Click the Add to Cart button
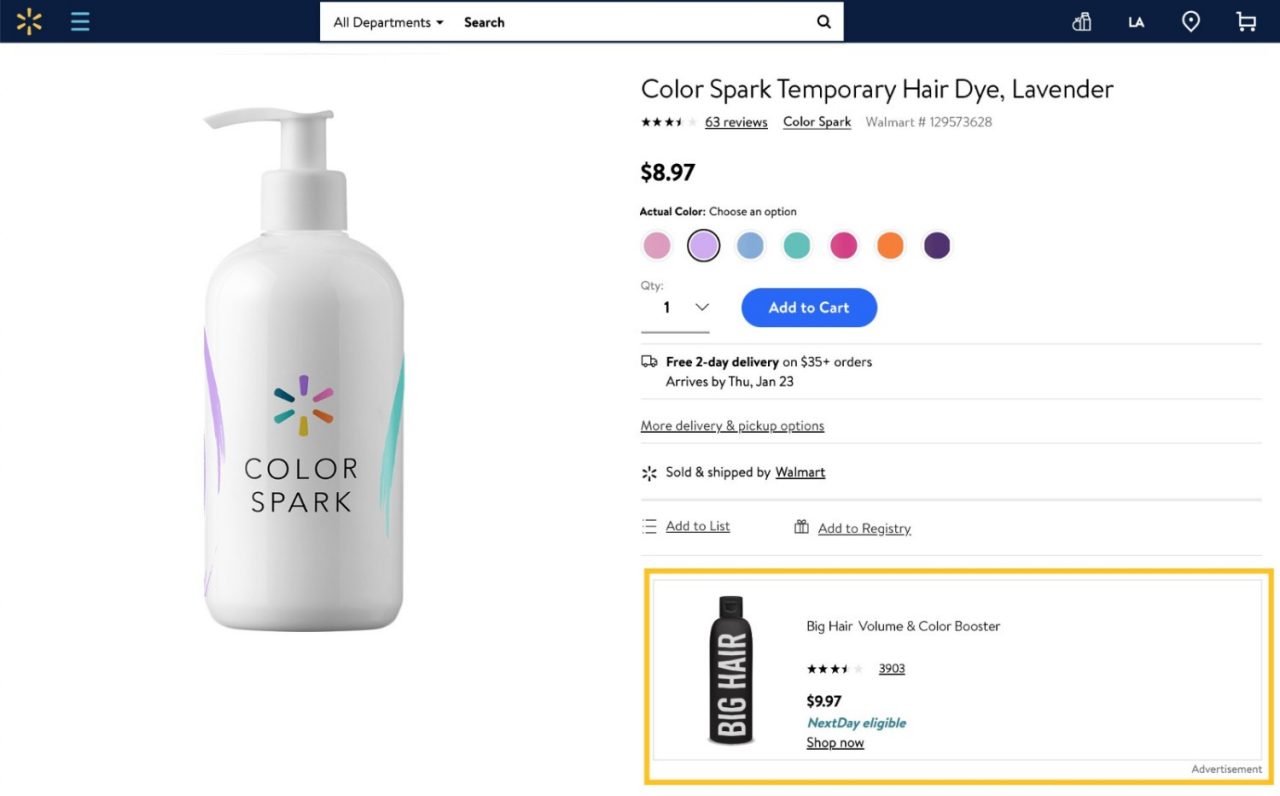 809,308
